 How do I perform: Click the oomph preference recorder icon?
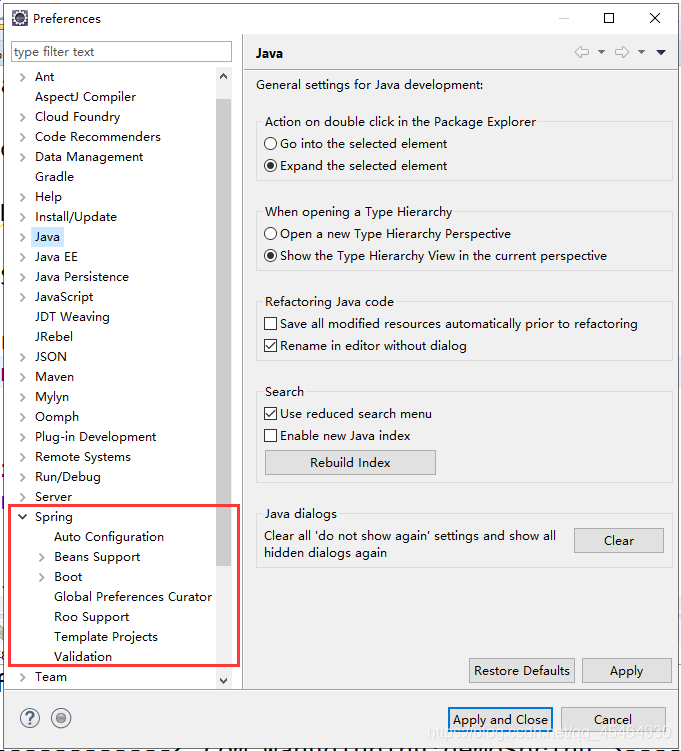pyautogui.click(x=61, y=718)
